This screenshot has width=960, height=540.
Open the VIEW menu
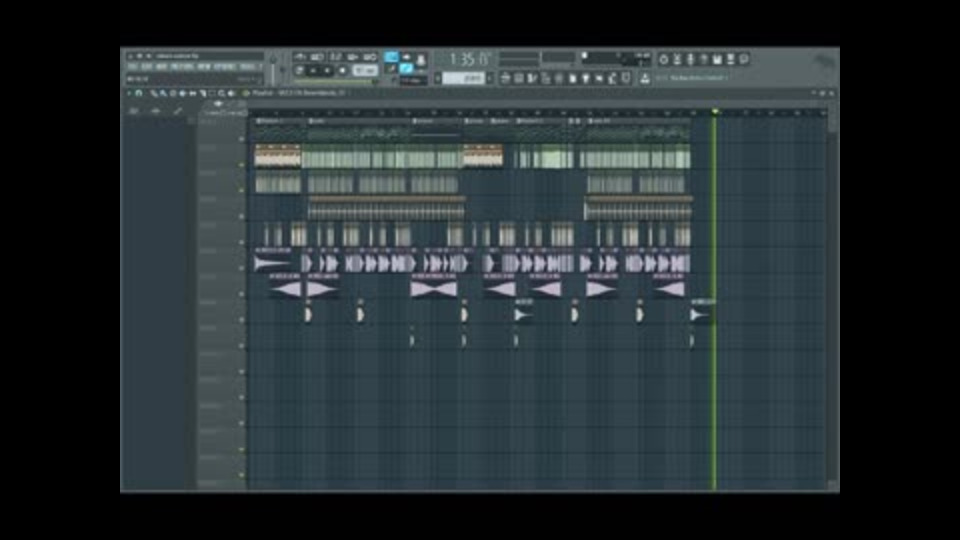point(203,66)
